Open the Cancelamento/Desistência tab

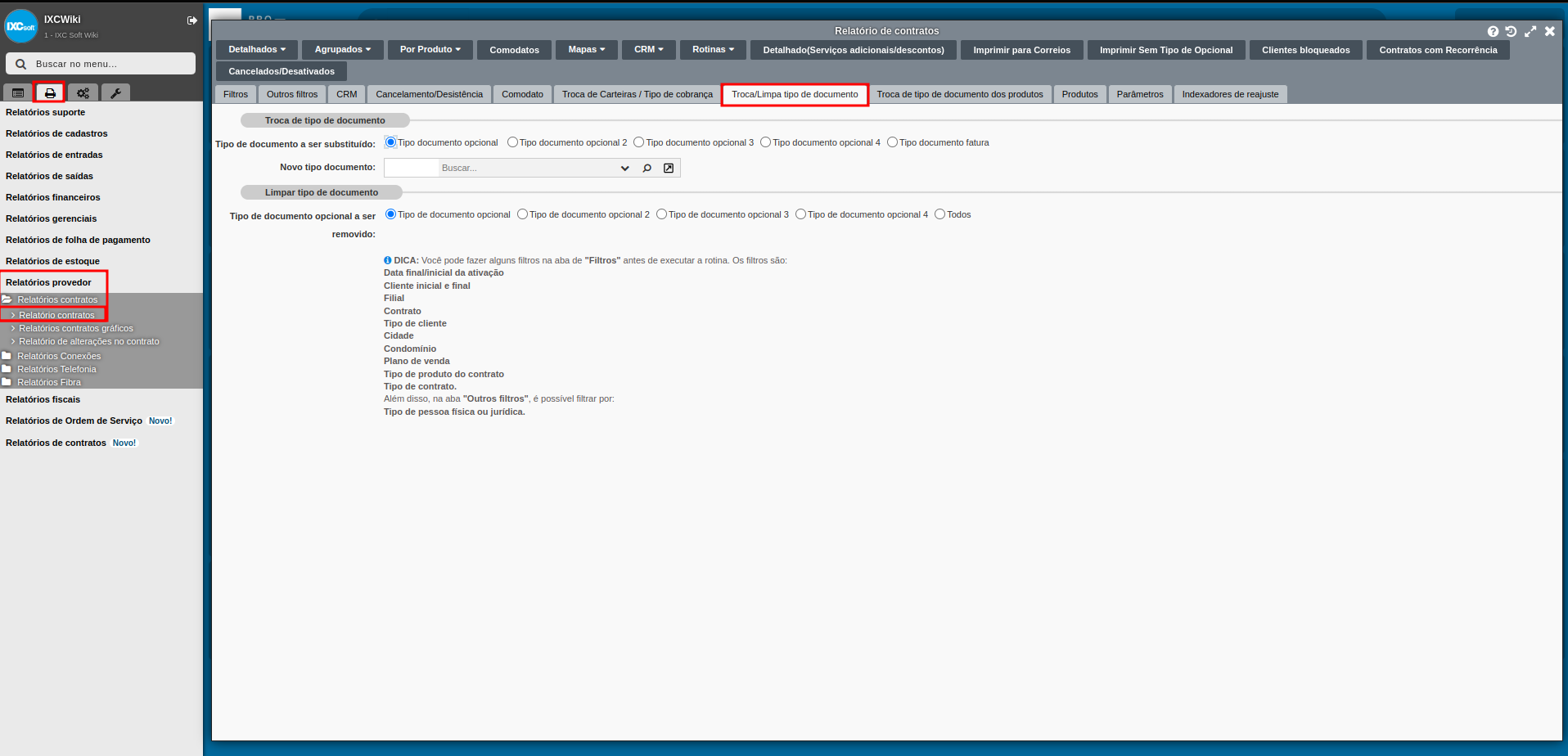pyautogui.click(x=430, y=94)
